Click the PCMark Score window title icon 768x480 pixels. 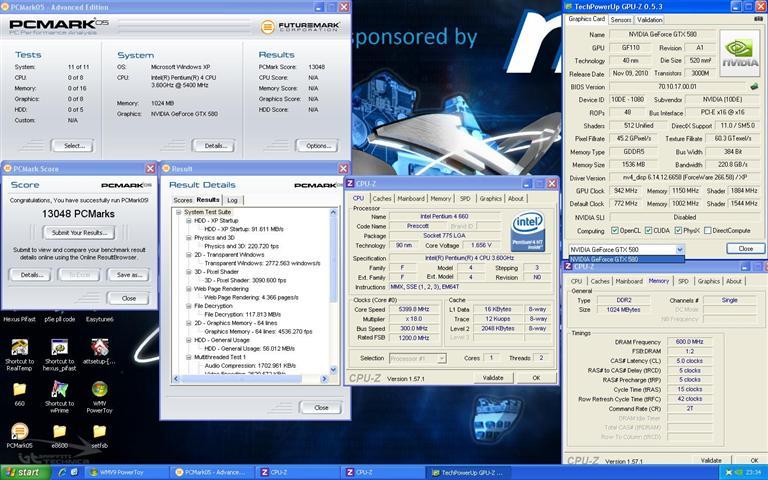7,168
